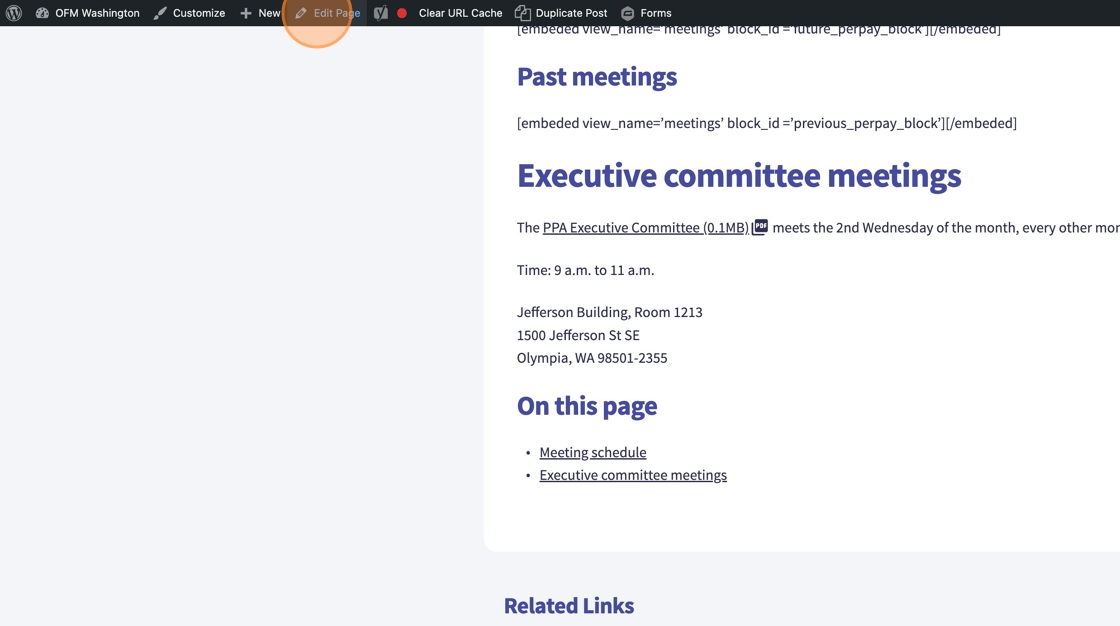The image size is (1120, 626).
Task: Click the previous_perpay_block embed shortcode text
Action: pyautogui.click(x=766, y=123)
